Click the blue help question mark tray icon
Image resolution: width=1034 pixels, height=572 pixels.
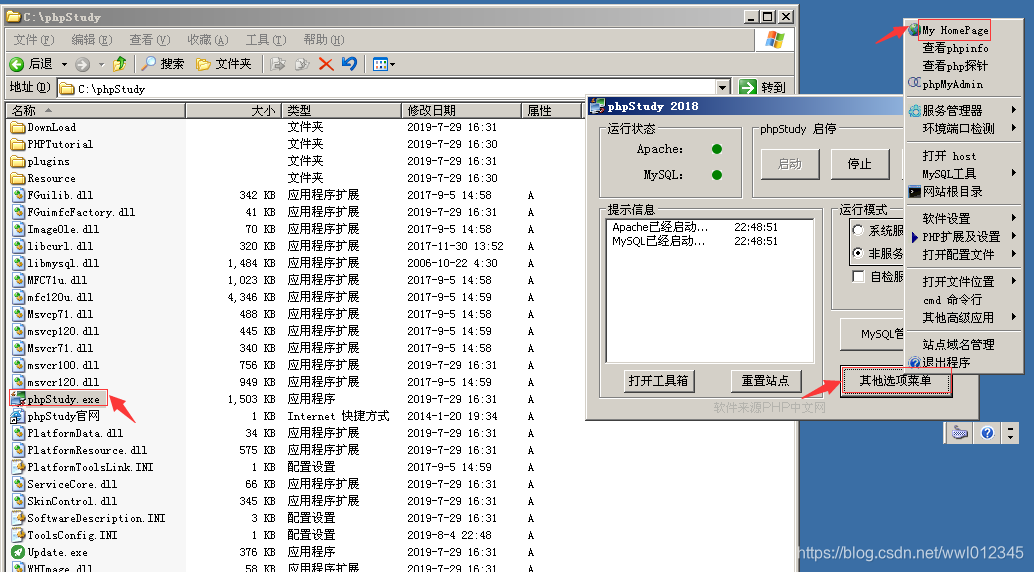coord(987,433)
